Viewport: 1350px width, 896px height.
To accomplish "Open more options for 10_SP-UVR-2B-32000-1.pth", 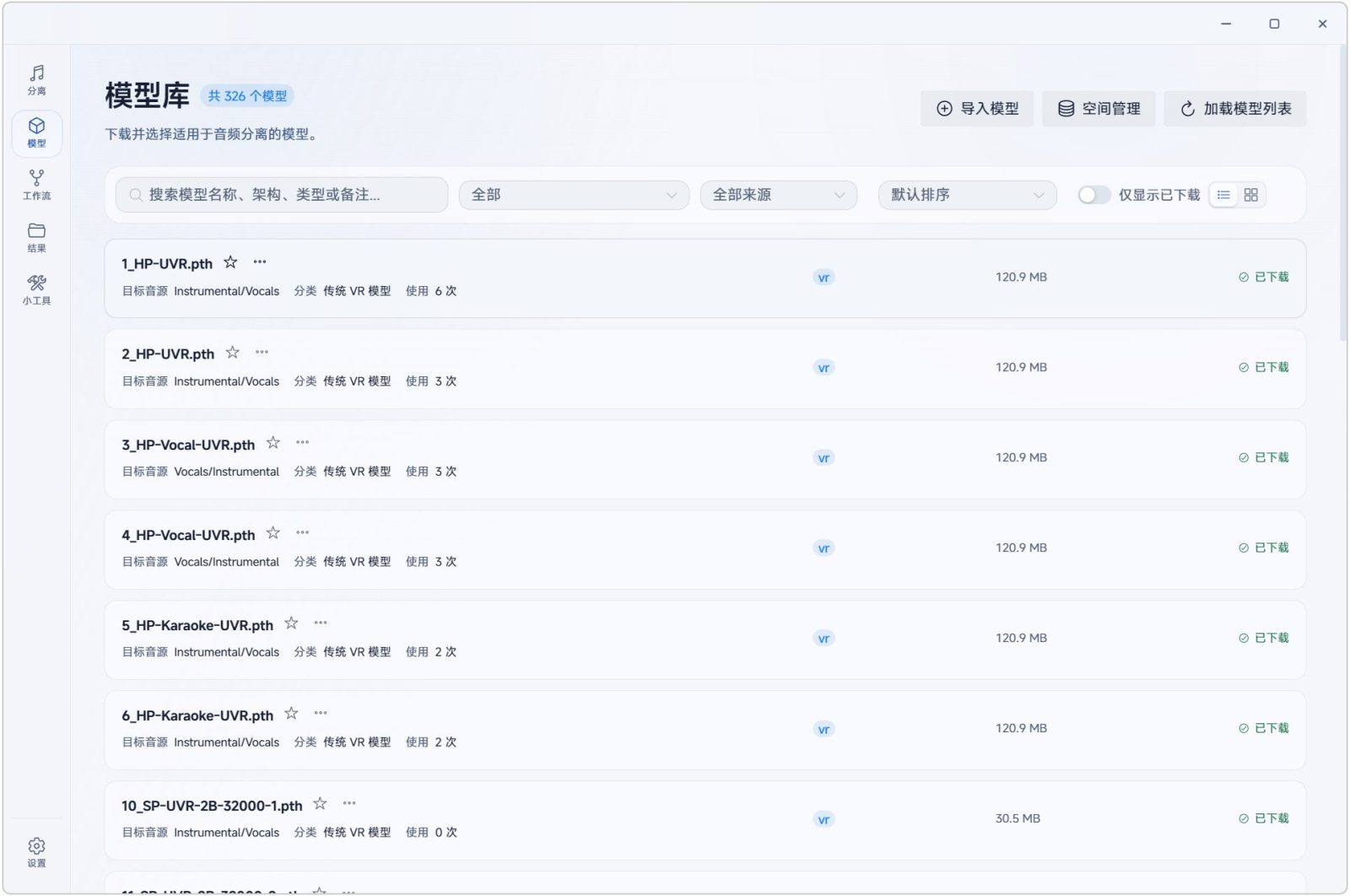I will click(349, 804).
